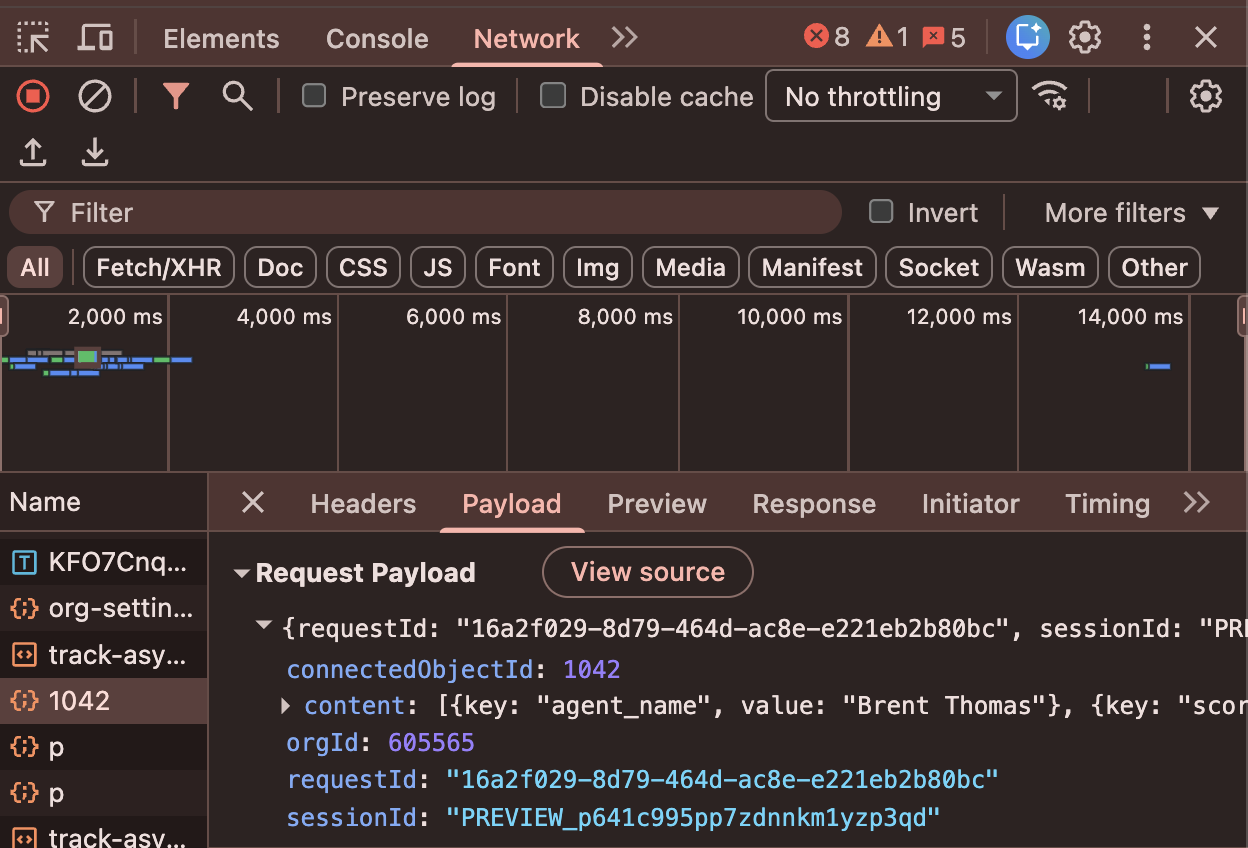Click the import HAR upload icon

tap(33, 152)
